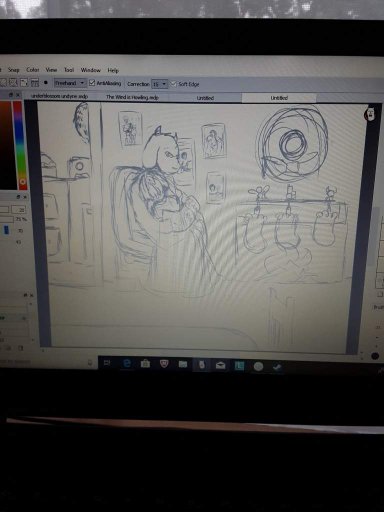Screen dimensions: 384x512
Task: Open the Correction value dropdown
Action: (x=160, y=84)
